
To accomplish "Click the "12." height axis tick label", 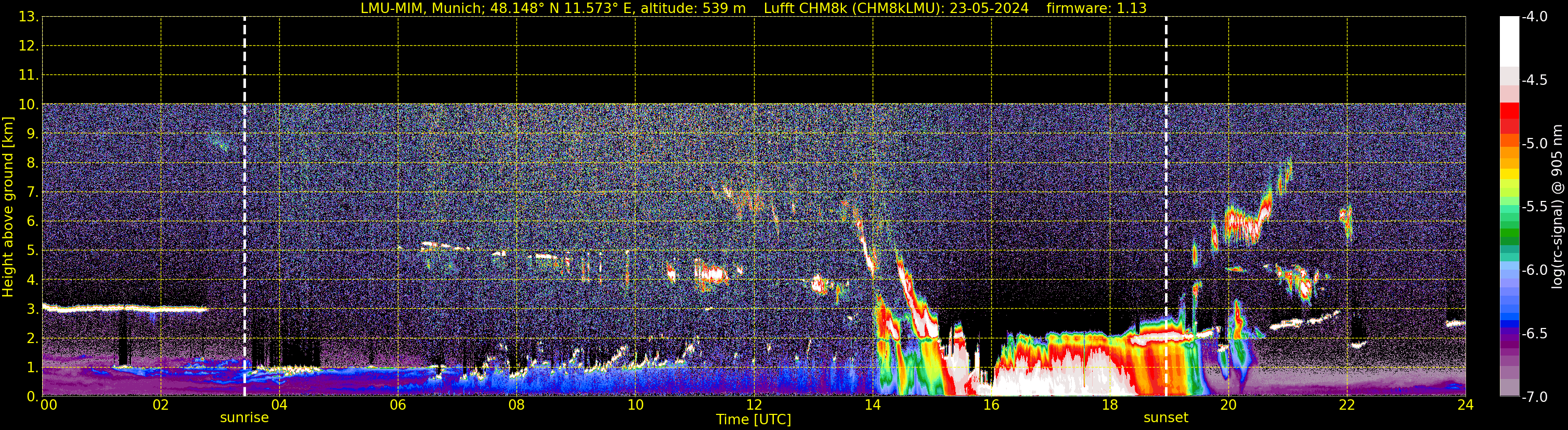I will point(29,46).
